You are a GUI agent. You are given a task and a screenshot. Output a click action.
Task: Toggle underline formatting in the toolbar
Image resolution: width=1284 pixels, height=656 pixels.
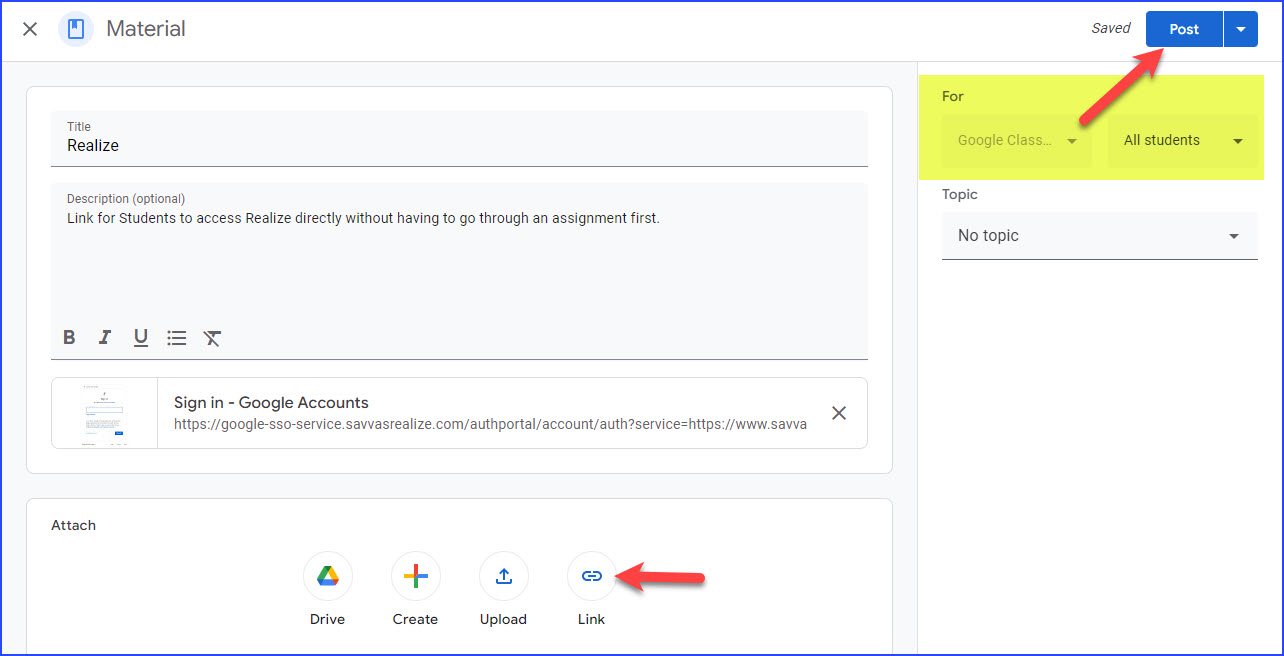(x=140, y=337)
